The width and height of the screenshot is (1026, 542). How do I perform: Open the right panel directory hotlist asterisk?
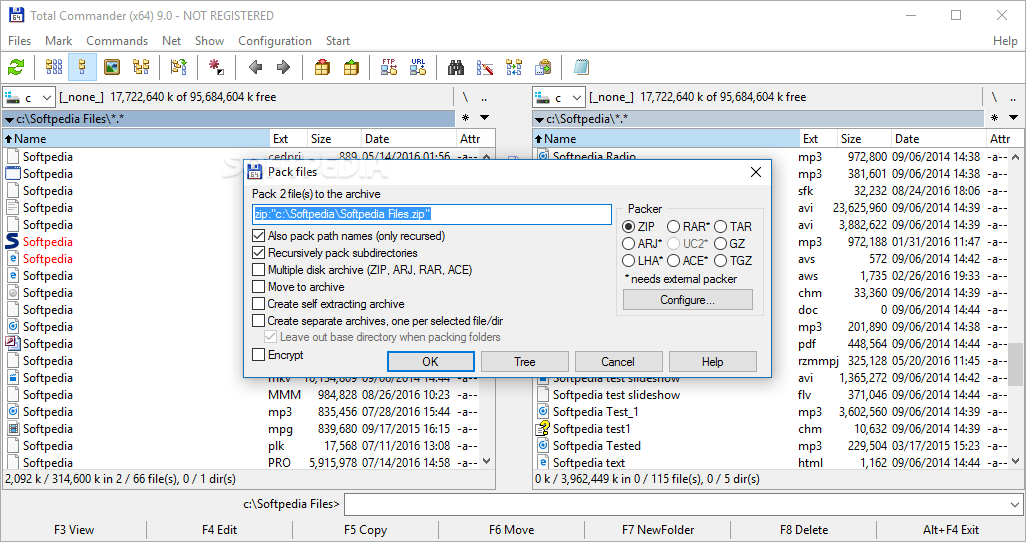(x=995, y=118)
